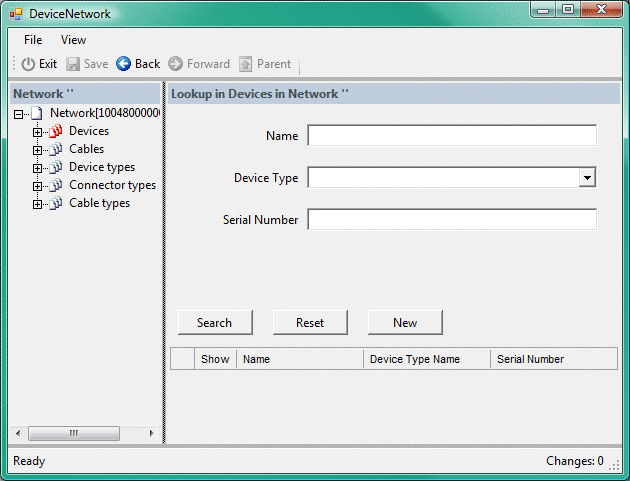Click the Save floppy disk icon
The width and height of the screenshot is (630, 481).
coord(73,64)
